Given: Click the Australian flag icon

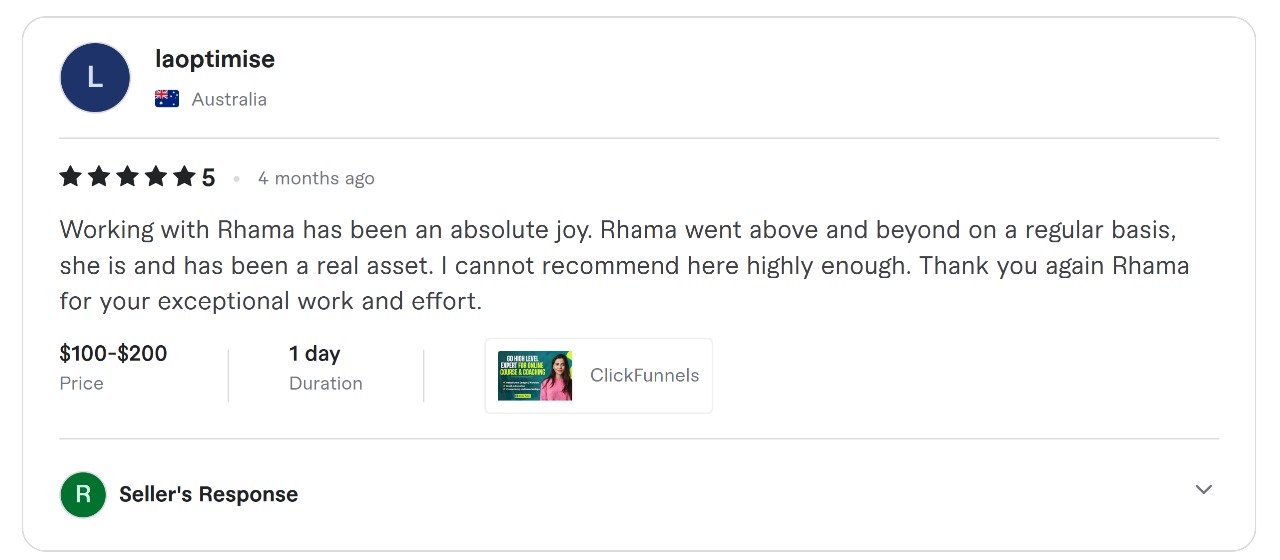Looking at the screenshot, I should click(x=167, y=99).
